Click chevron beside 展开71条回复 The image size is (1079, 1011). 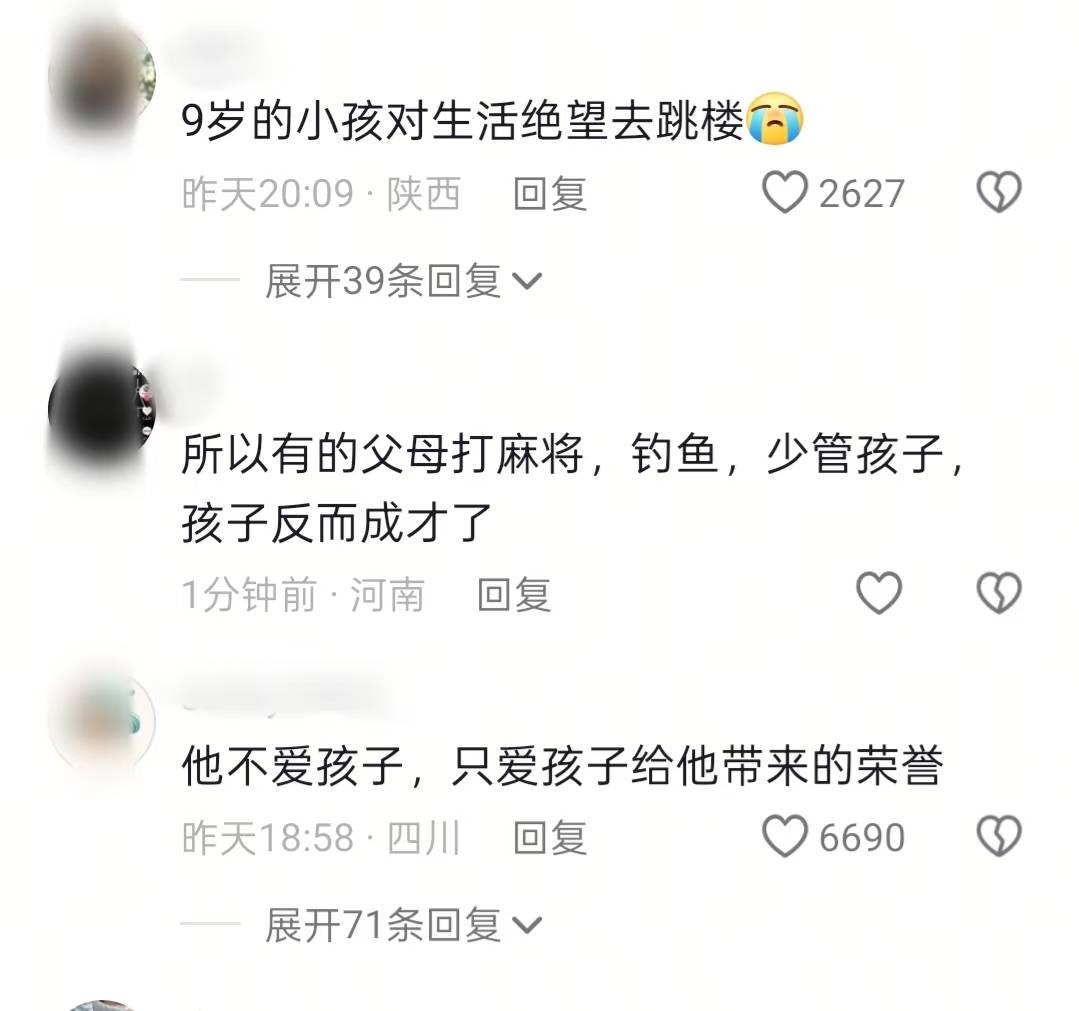(528, 925)
